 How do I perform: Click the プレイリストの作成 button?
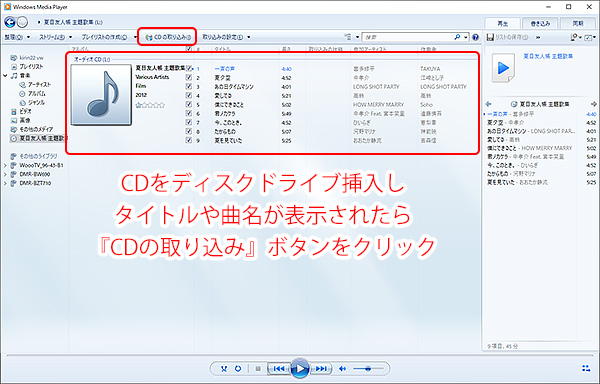point(104,37)
